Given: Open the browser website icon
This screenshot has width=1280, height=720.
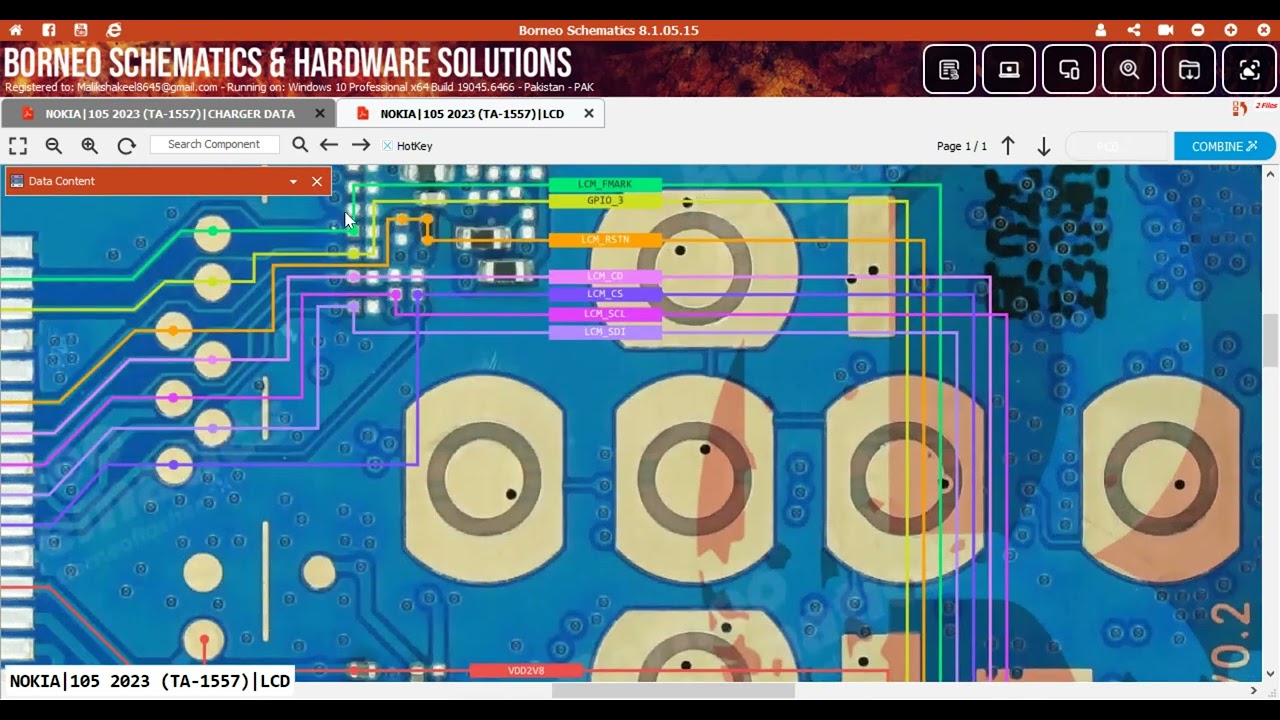Looking at the screenshot, I should pyautogui.click(x=114, y=30).
